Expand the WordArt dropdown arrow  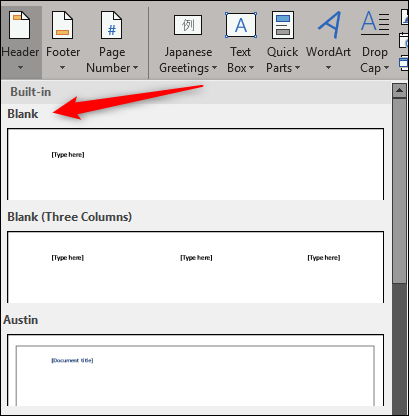coord(328,68)
